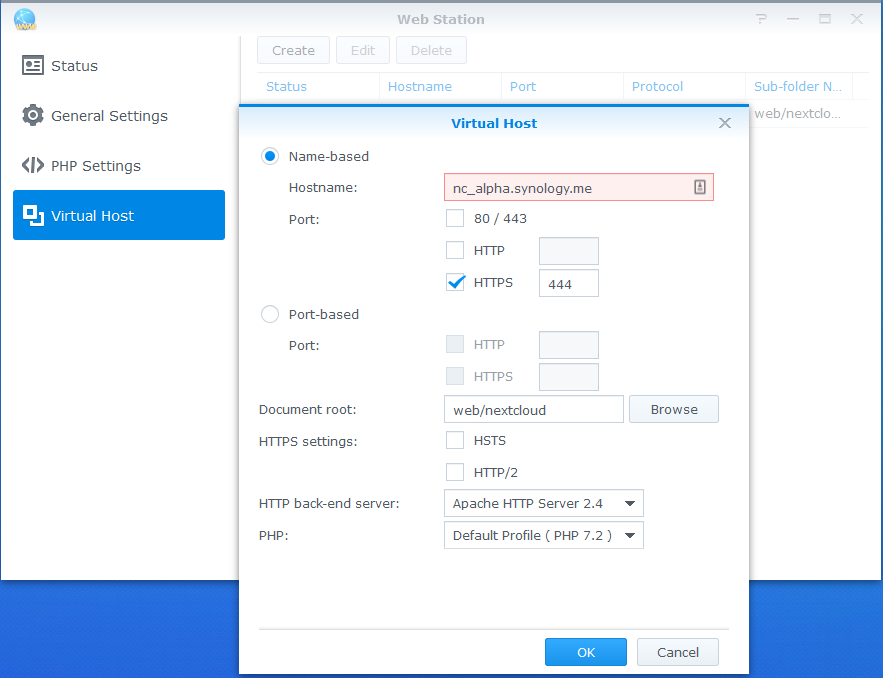
Task: Enable the 80 / 443 port checkbox
Action: (455, 218)
